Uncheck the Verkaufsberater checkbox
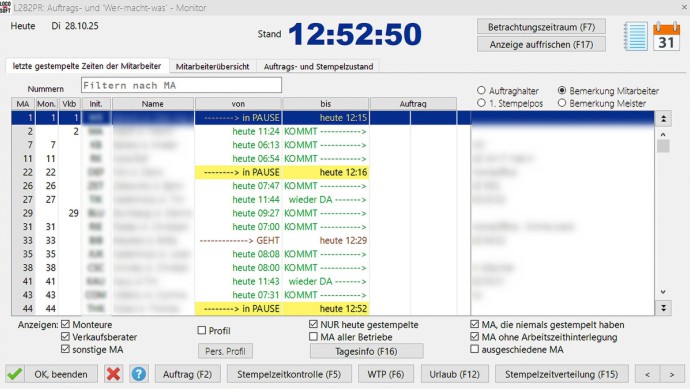Screen dimensions: 690x389 [x=66, y=337]
